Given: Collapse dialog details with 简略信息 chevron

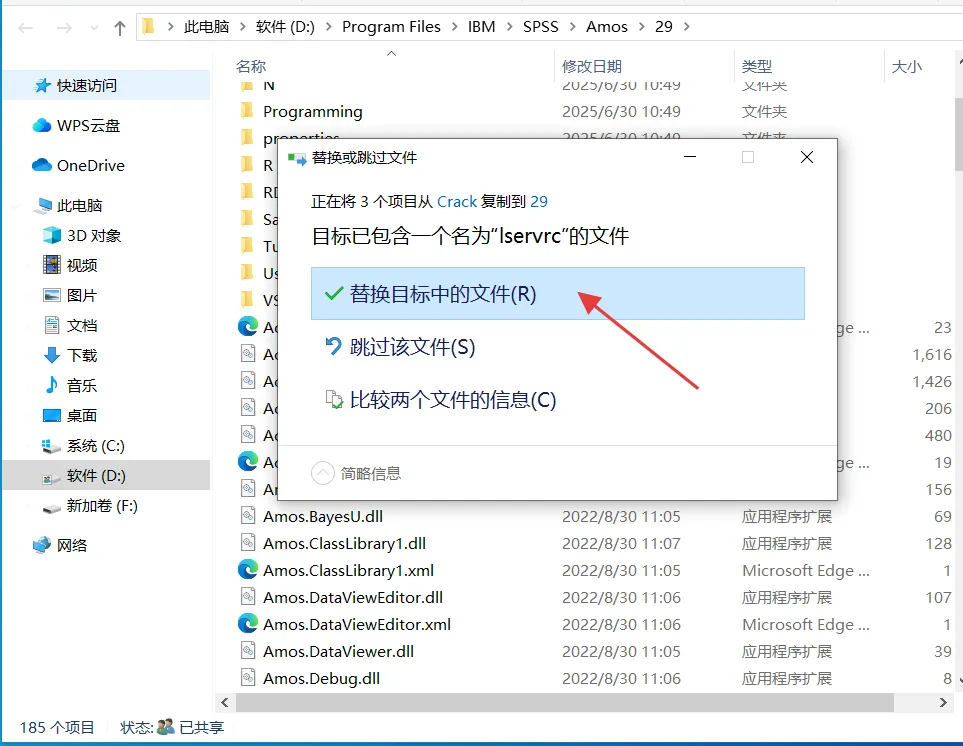Looking at the screenshot, I should [322, 473].
